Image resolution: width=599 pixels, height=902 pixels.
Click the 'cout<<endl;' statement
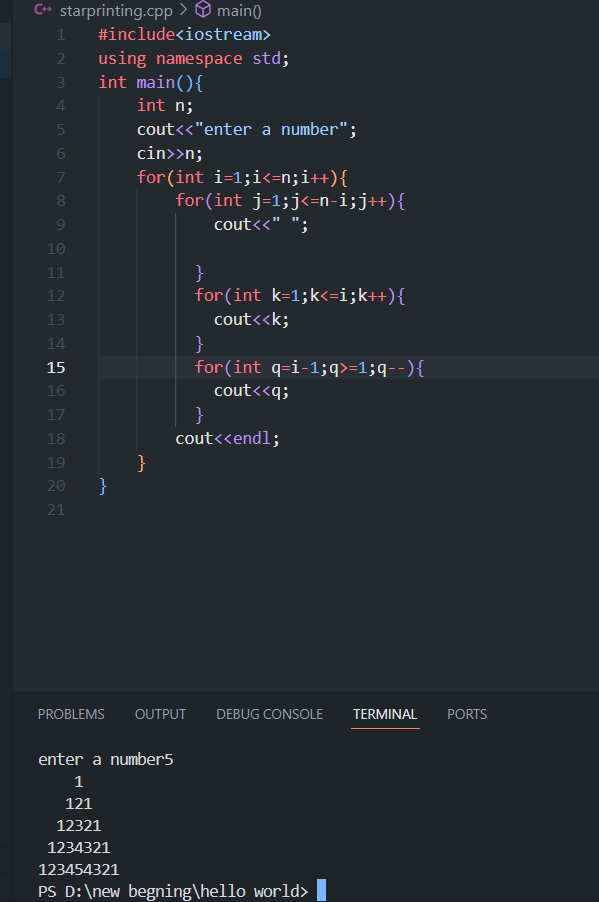point(227,438)
